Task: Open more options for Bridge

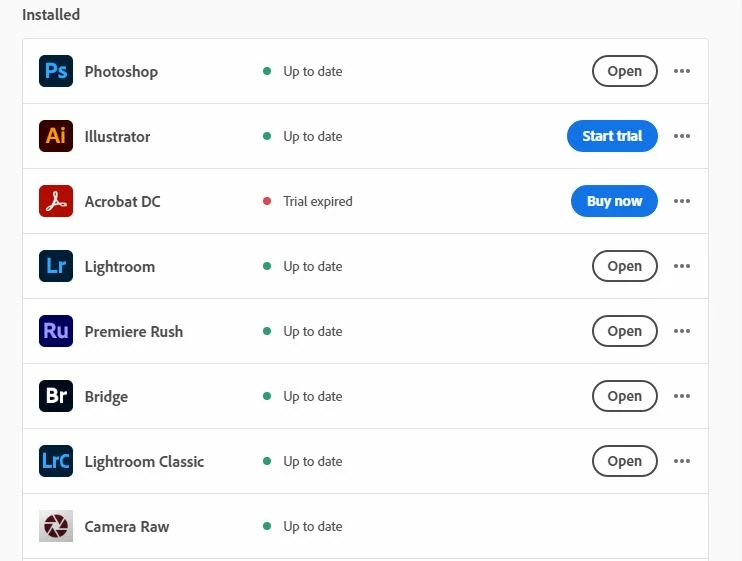Action: point(682,396)
